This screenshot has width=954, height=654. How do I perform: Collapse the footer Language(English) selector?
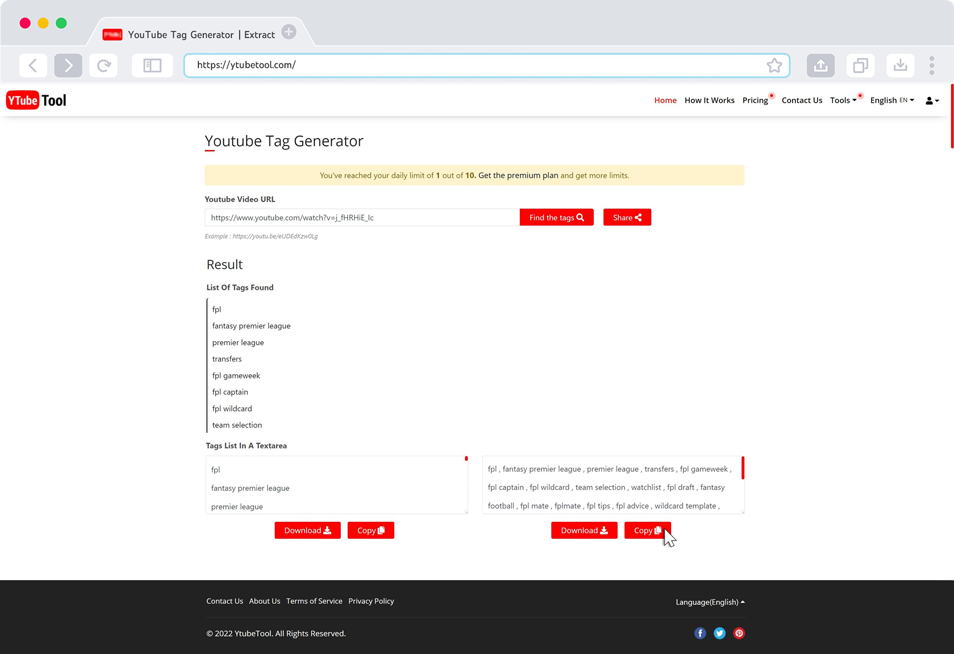click(710, 601)
